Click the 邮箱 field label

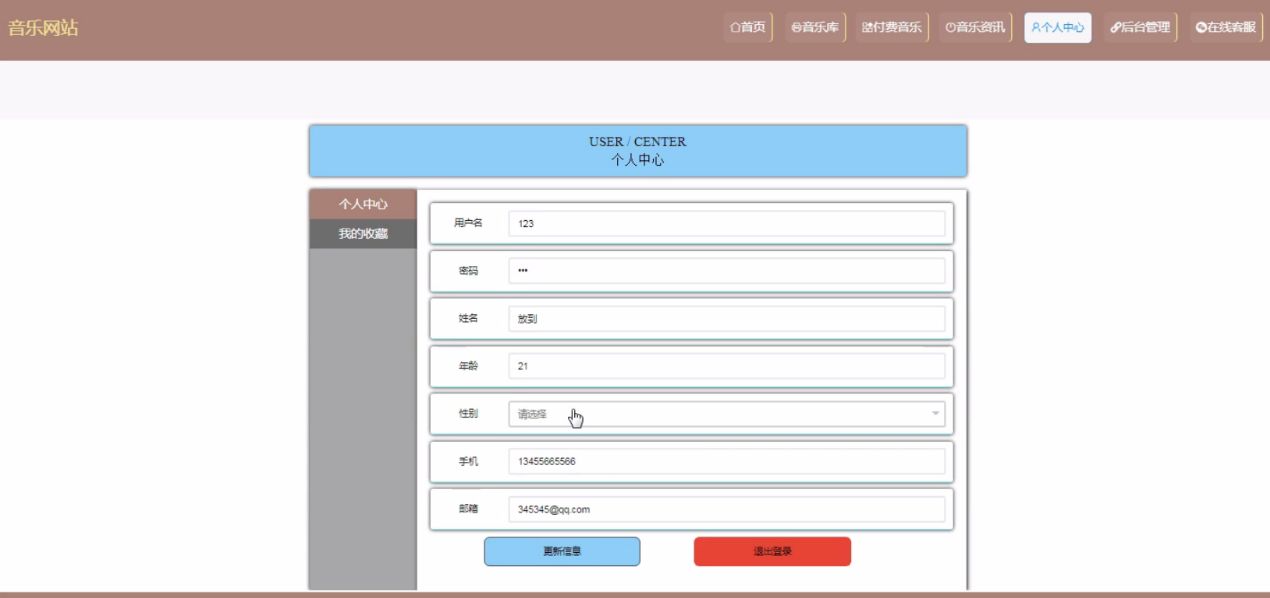click(468, 509)
